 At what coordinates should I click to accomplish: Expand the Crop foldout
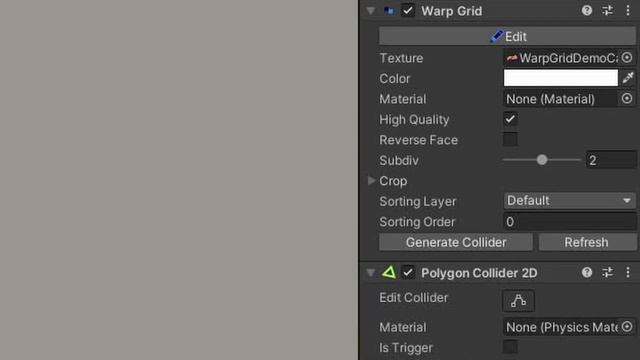point(371,180)
